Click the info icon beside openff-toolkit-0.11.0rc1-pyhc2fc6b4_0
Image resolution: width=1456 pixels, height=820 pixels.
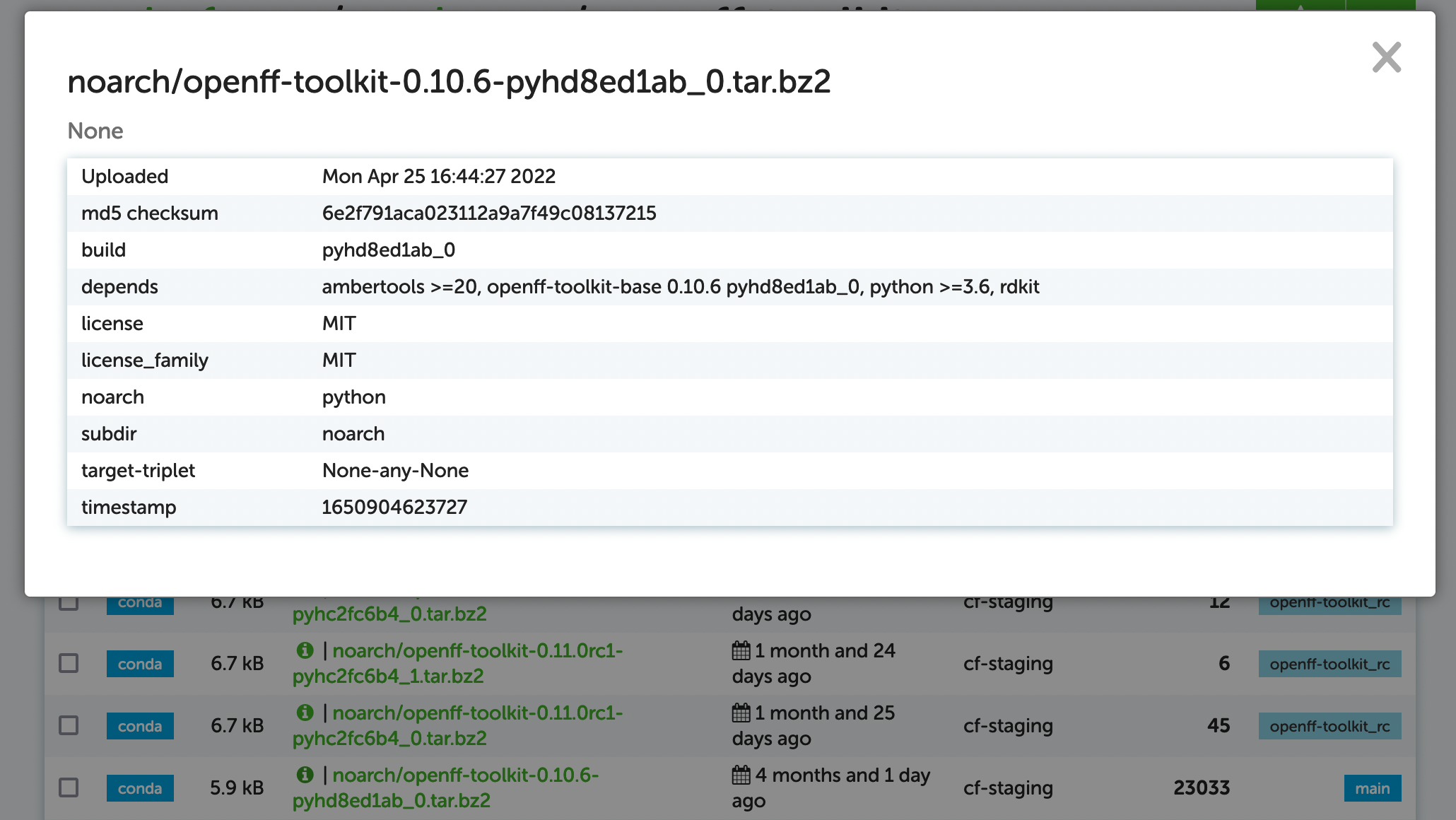(307, 714)
